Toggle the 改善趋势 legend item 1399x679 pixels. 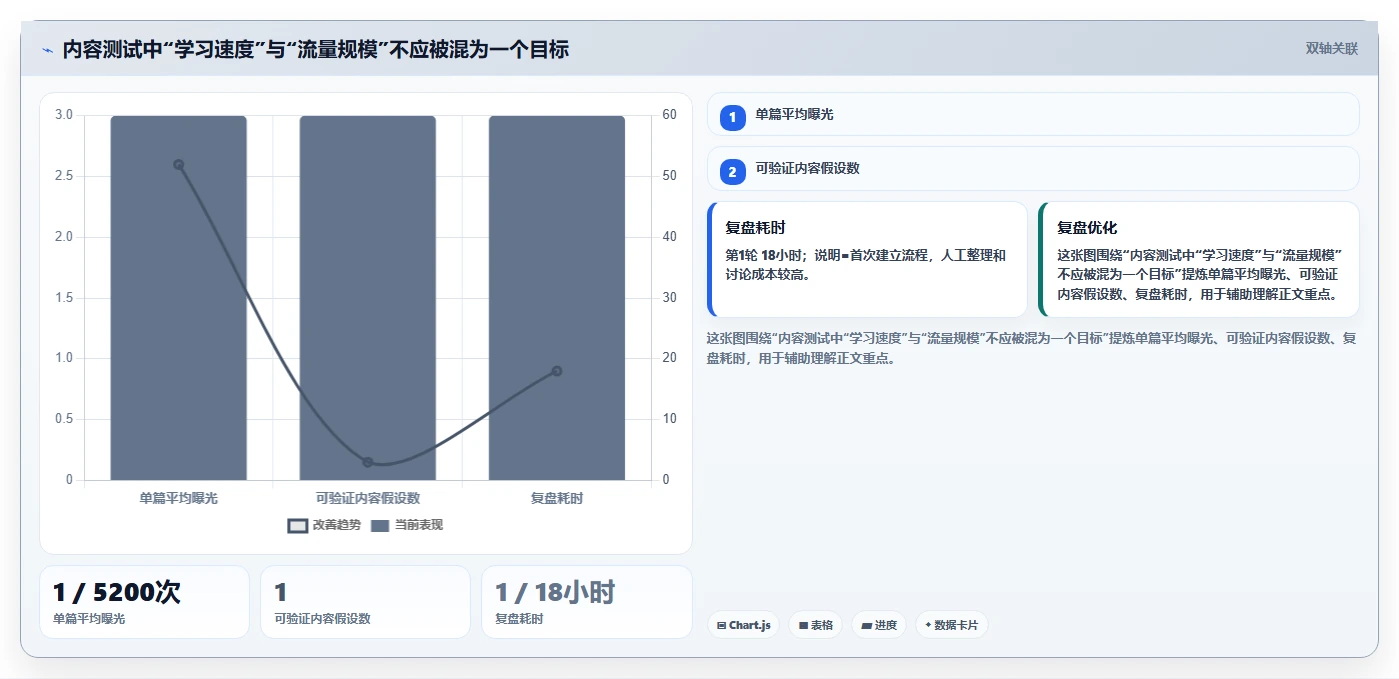[324, 525]
